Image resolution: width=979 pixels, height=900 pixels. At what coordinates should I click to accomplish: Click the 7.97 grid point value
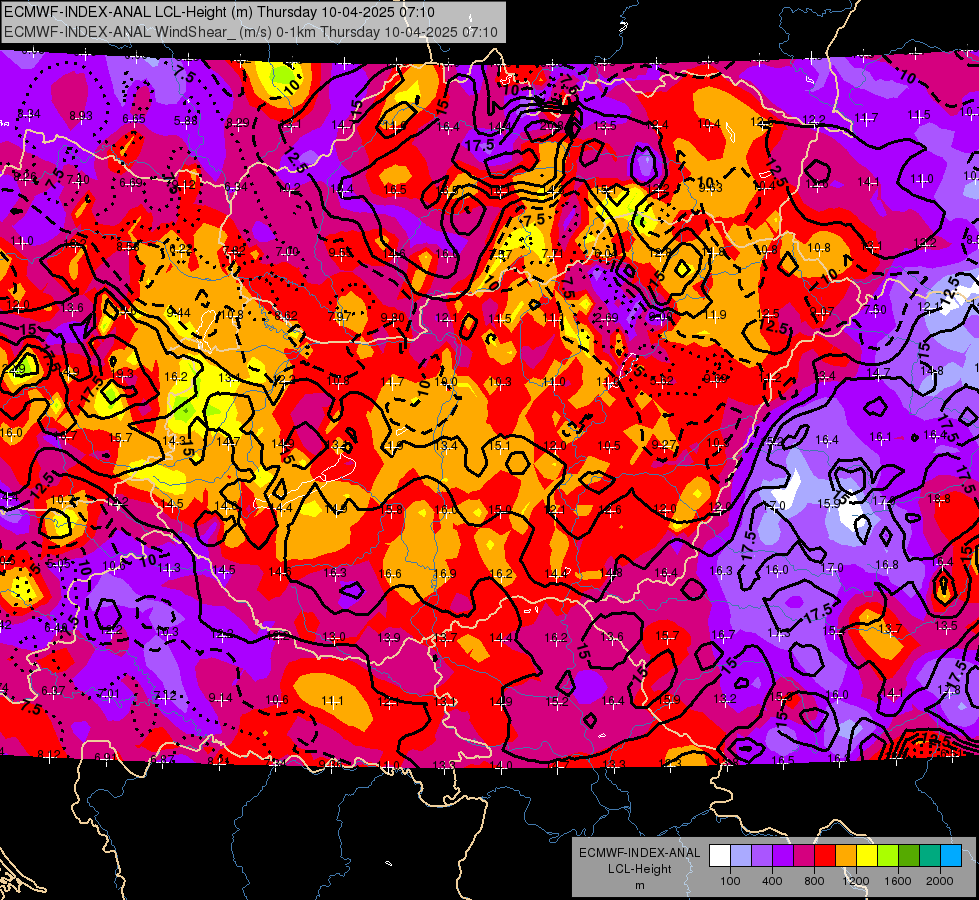pos(340,316)
